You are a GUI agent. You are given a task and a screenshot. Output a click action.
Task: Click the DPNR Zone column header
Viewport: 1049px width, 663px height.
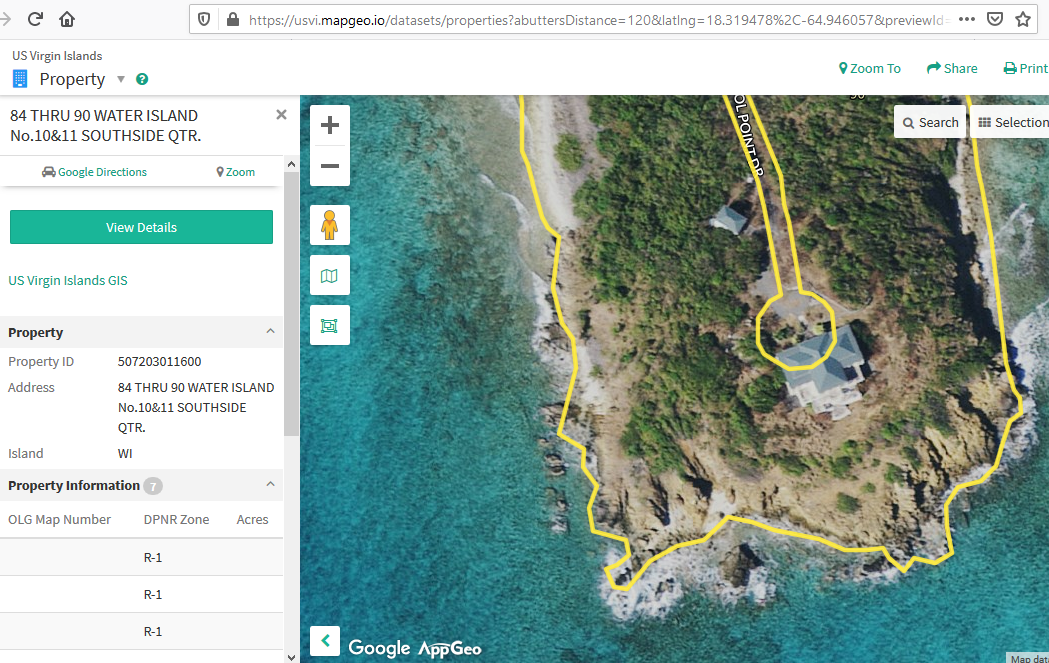pos(177,519)
